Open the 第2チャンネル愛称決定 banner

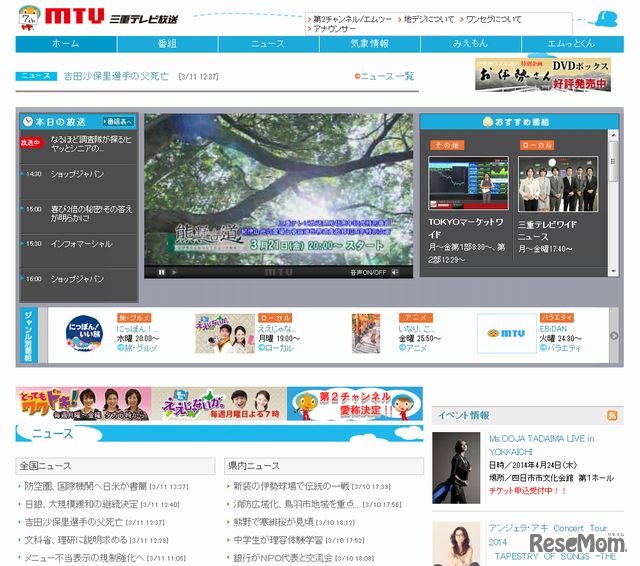point(355,404)
